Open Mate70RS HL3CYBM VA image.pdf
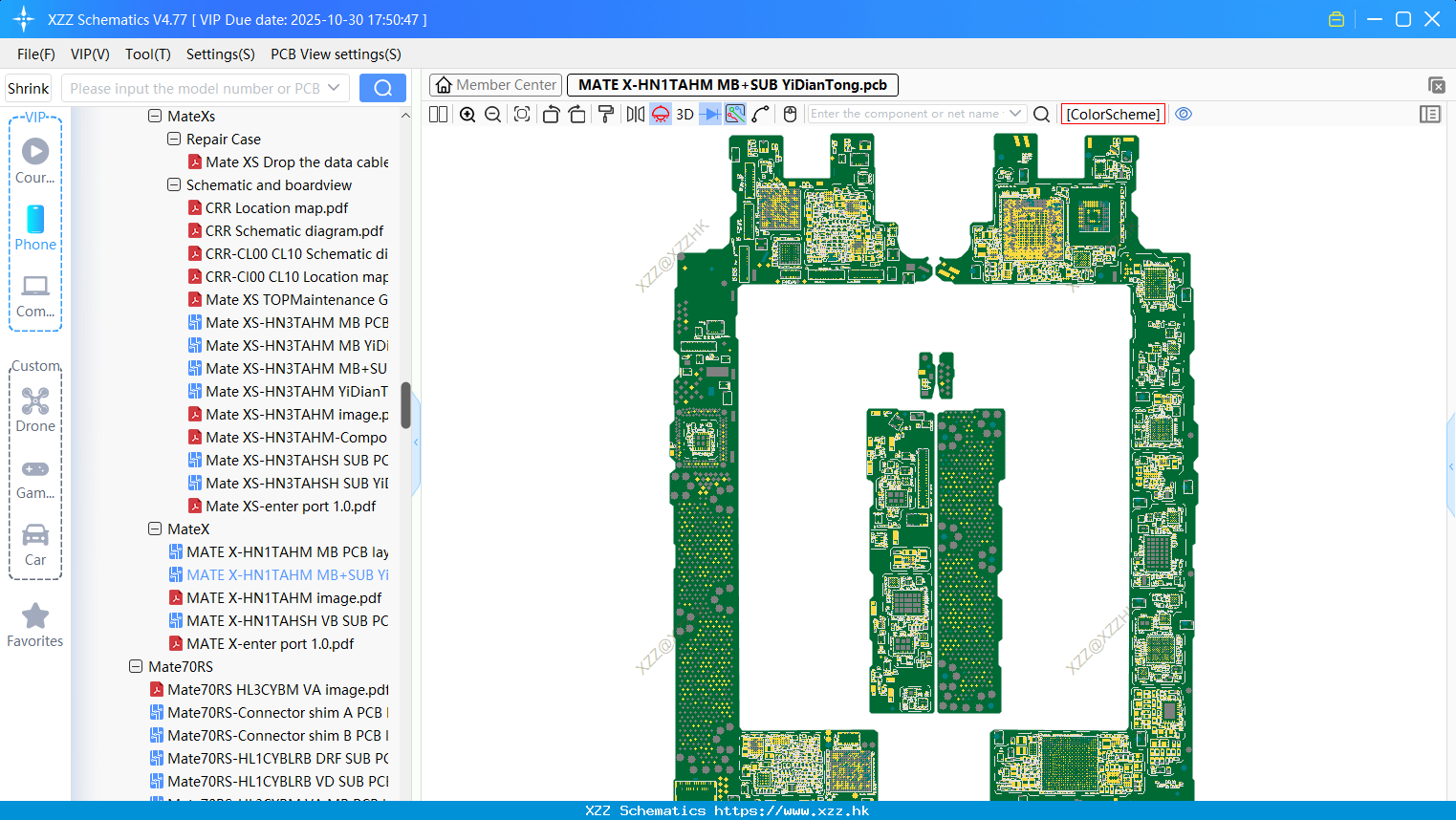 (x=277, y=689)
